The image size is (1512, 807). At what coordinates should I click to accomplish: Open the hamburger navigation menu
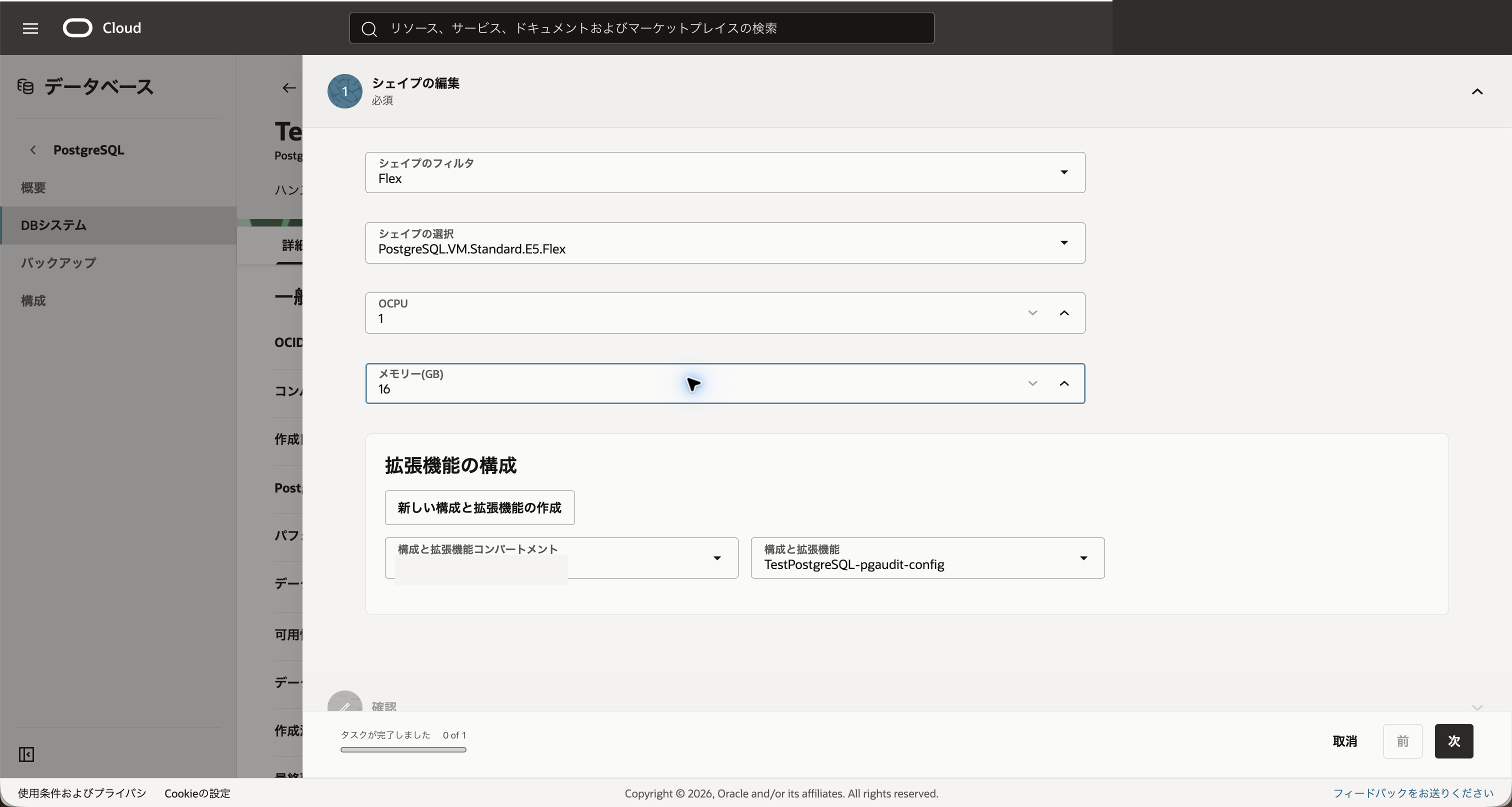[30, 28]
